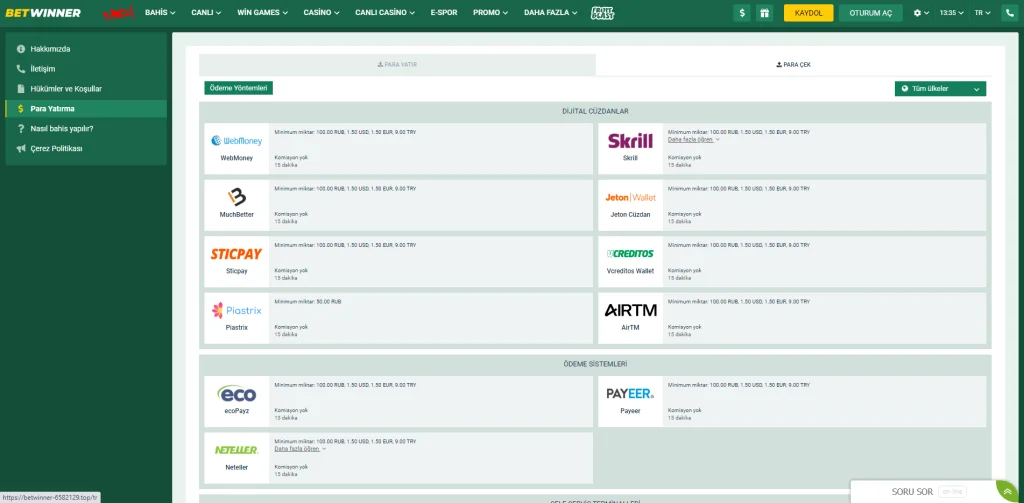Viewport: 1024px width, 503px height.
Task: Select the ecoPayz payment logo
Action: click(x=236, y=394)
